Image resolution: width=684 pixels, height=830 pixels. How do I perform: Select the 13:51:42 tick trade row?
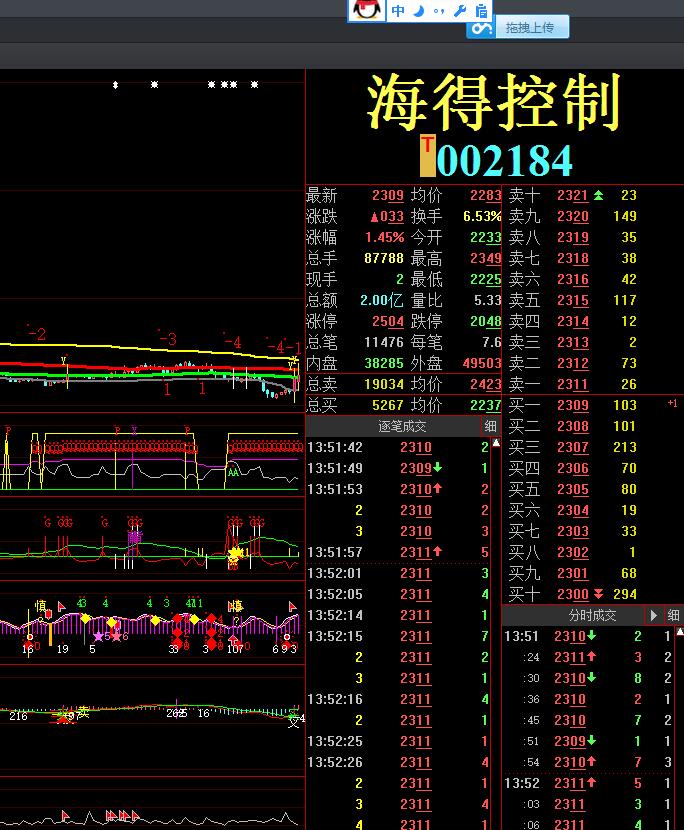tap(398, 447)
